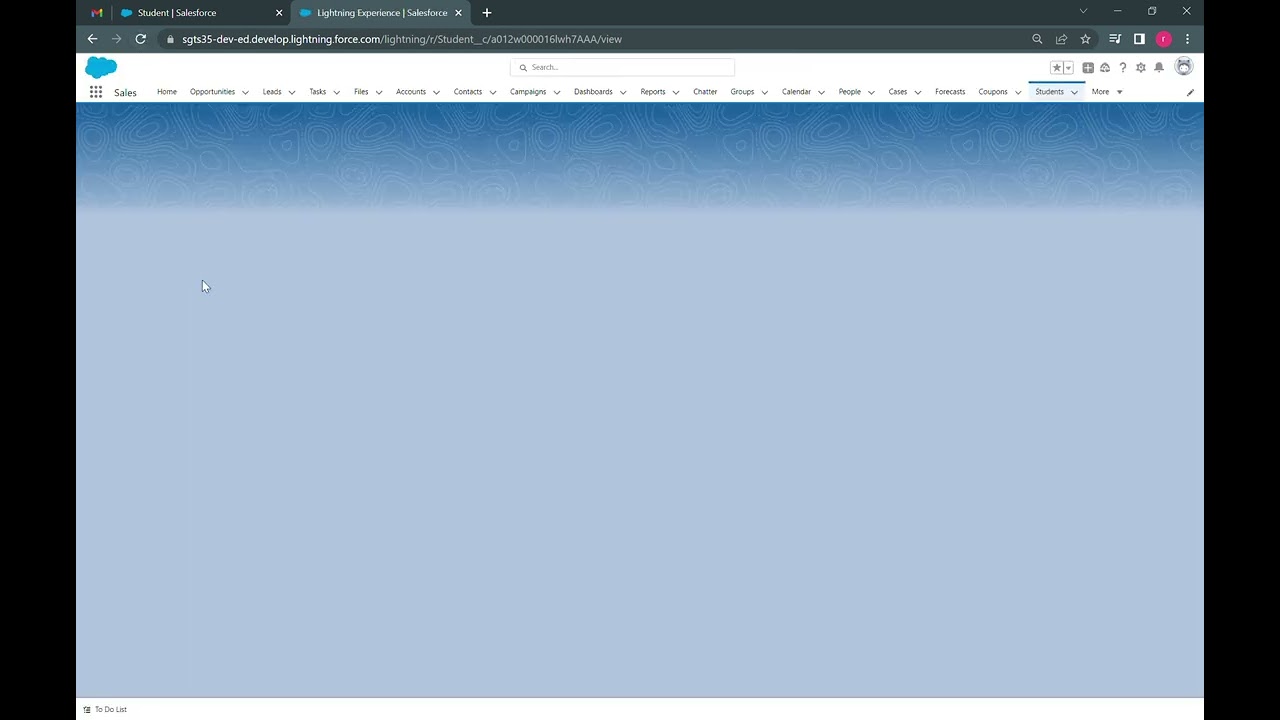Viewport: 1280px width, 720px height.
Task: Open the App Launcher grid icon
Action: [x=96, y=92]
